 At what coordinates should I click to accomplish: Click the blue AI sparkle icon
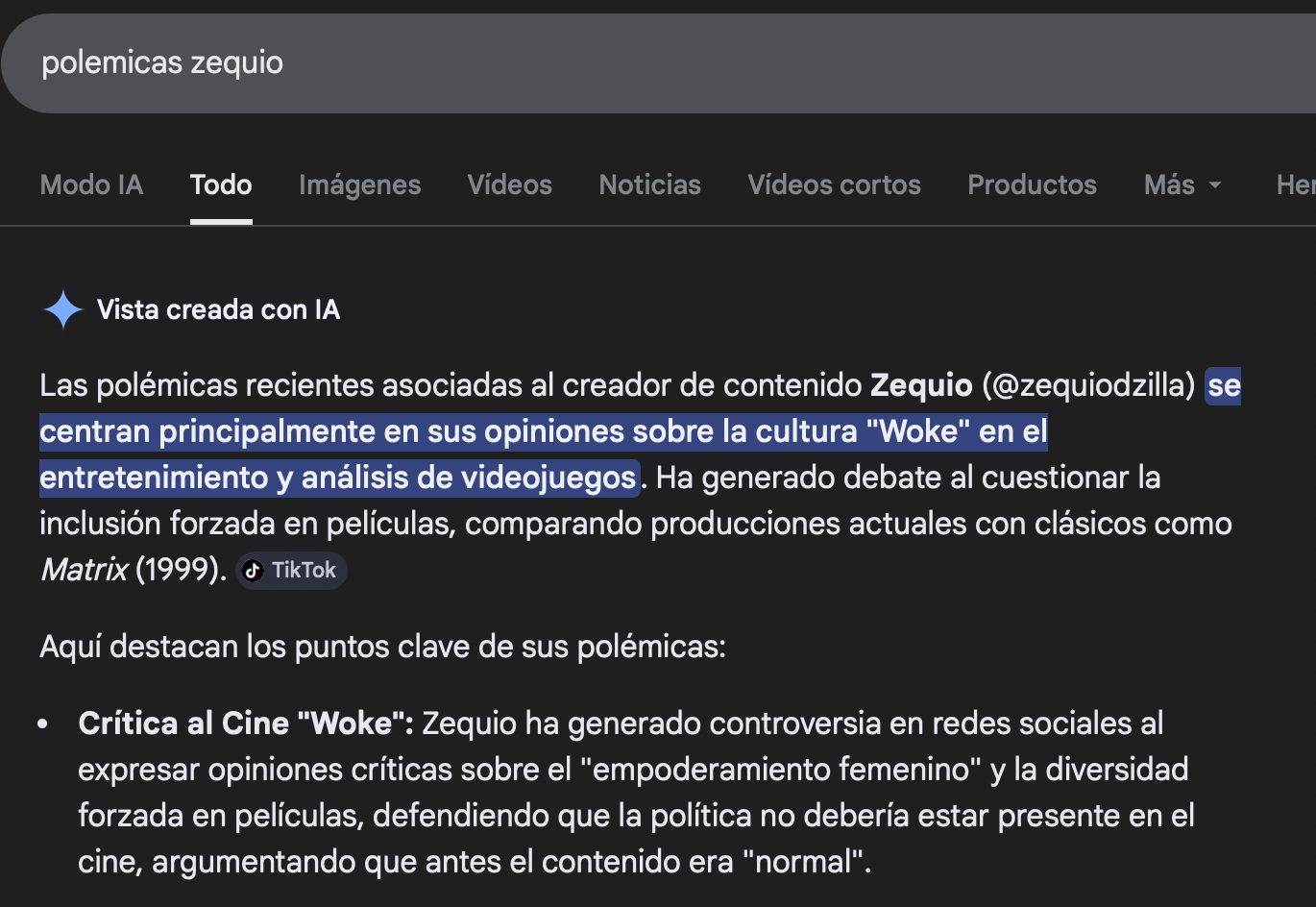tap(62, 309)
